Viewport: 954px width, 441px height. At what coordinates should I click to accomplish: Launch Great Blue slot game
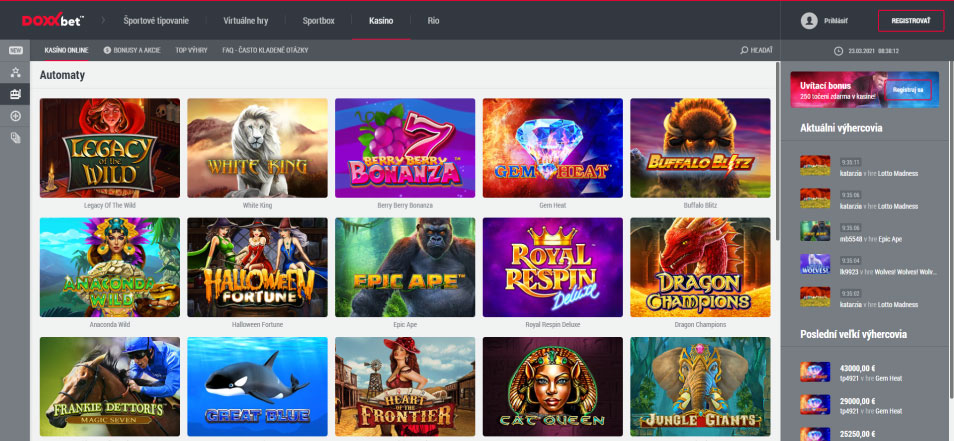pos(257,386)
